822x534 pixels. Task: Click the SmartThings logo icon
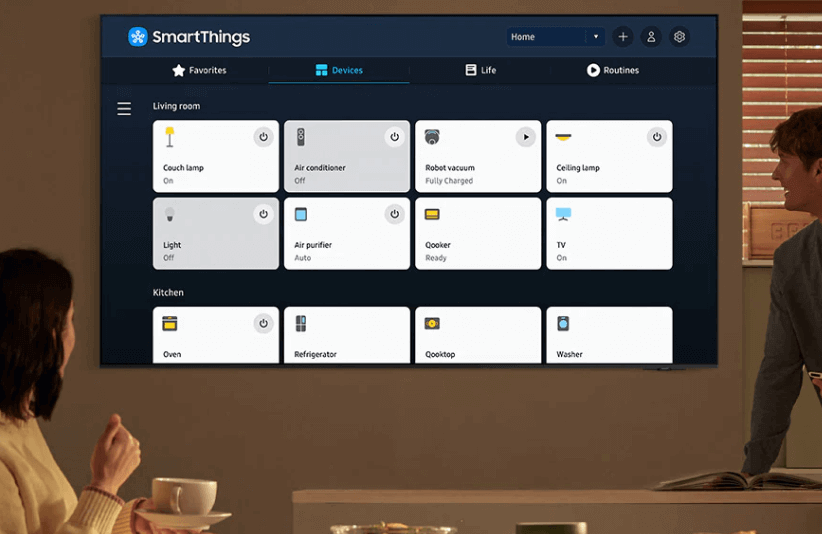click(x=138, y=37)
